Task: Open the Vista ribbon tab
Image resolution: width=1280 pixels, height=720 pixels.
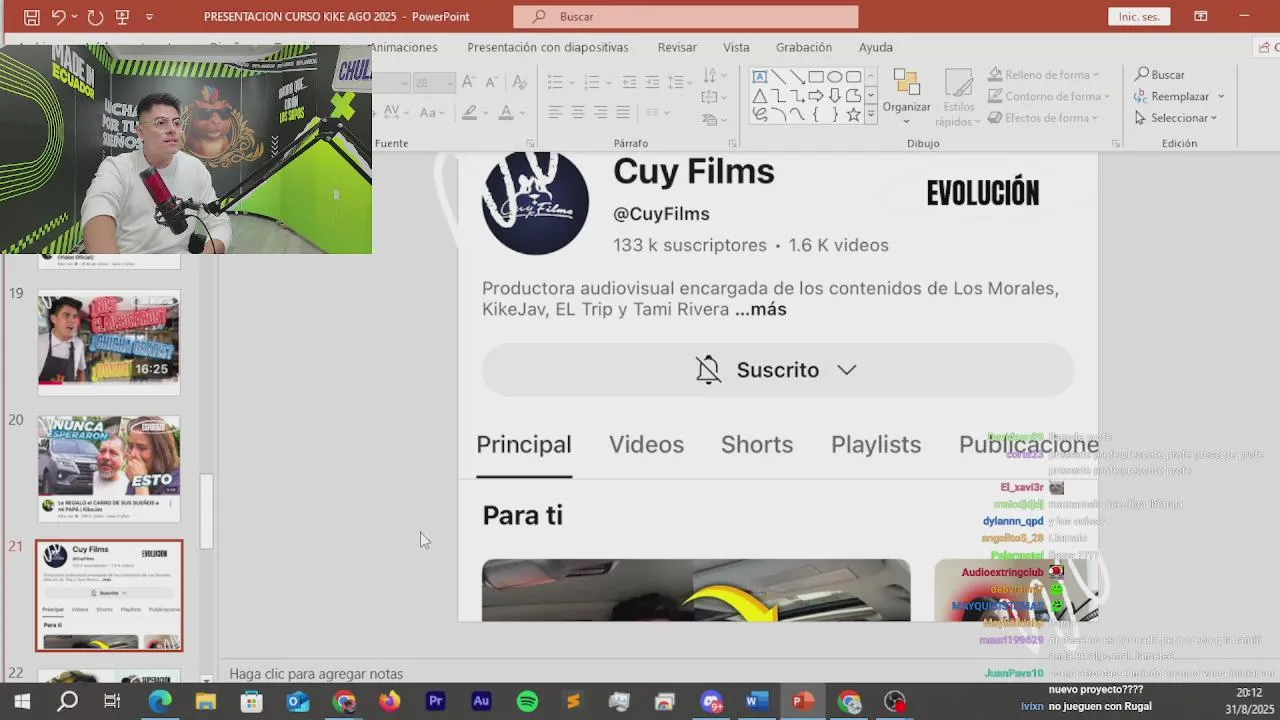Action: pyautogui.click(x=736, y=47)
